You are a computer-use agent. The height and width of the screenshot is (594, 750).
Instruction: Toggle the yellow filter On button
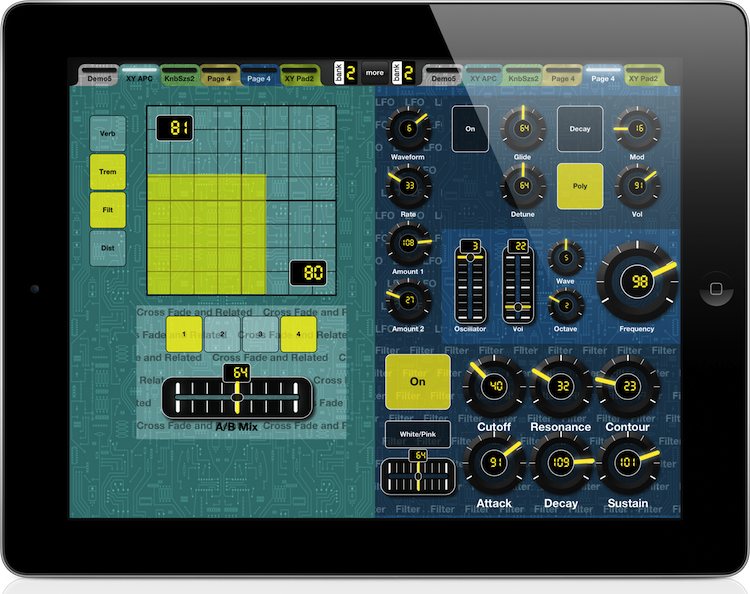click(x=418, y=382)
